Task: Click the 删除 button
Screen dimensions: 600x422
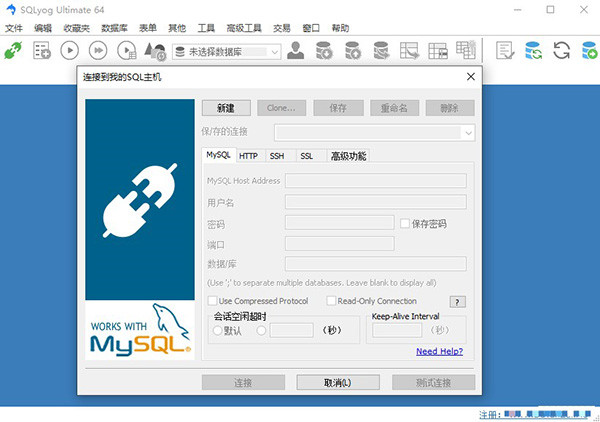Action: 450,108
